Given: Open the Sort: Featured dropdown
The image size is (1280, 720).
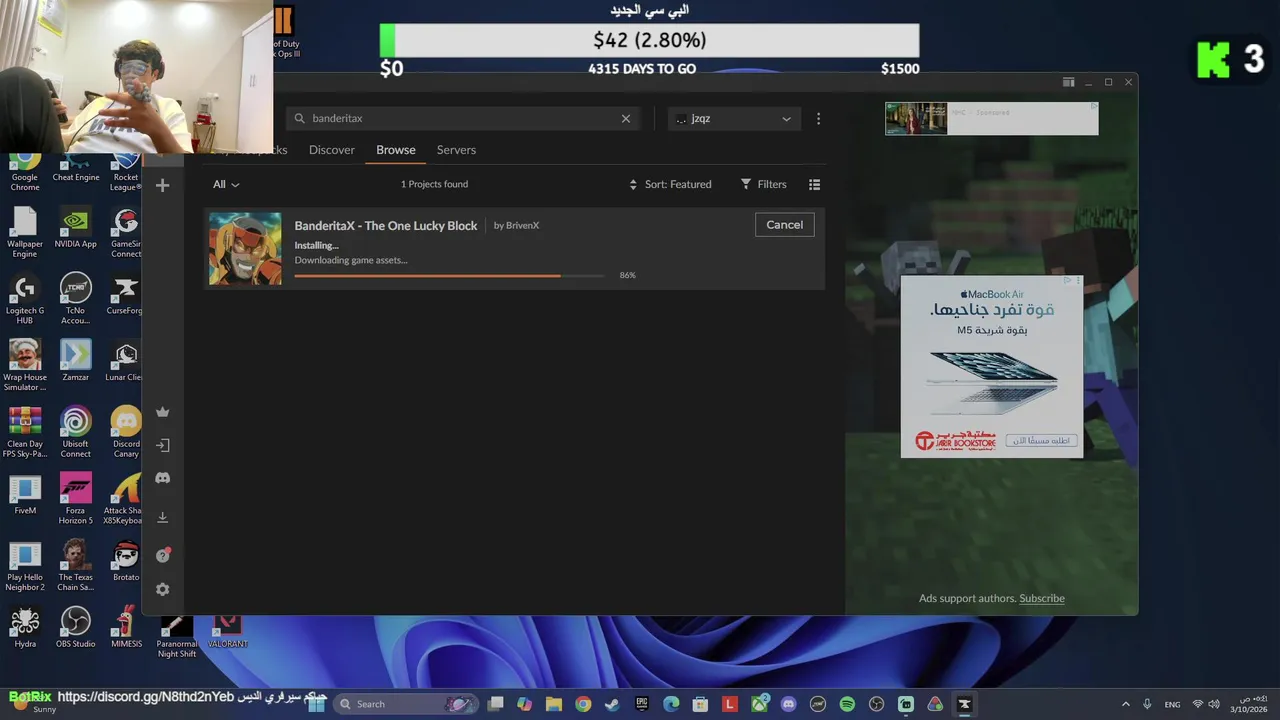Looking at the screenshot, I should [x=670, y=184].
